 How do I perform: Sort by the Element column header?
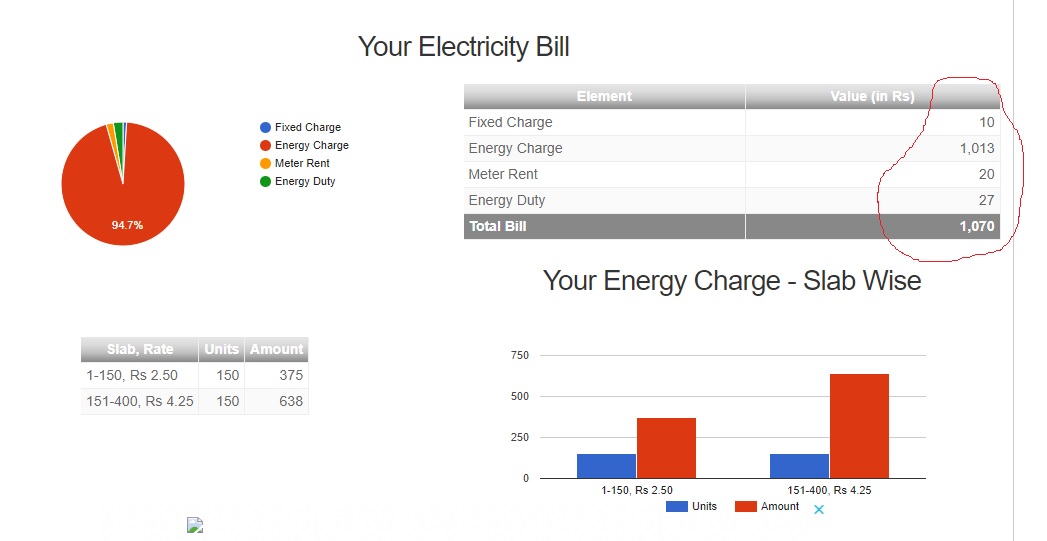click(x=604, y=96)
